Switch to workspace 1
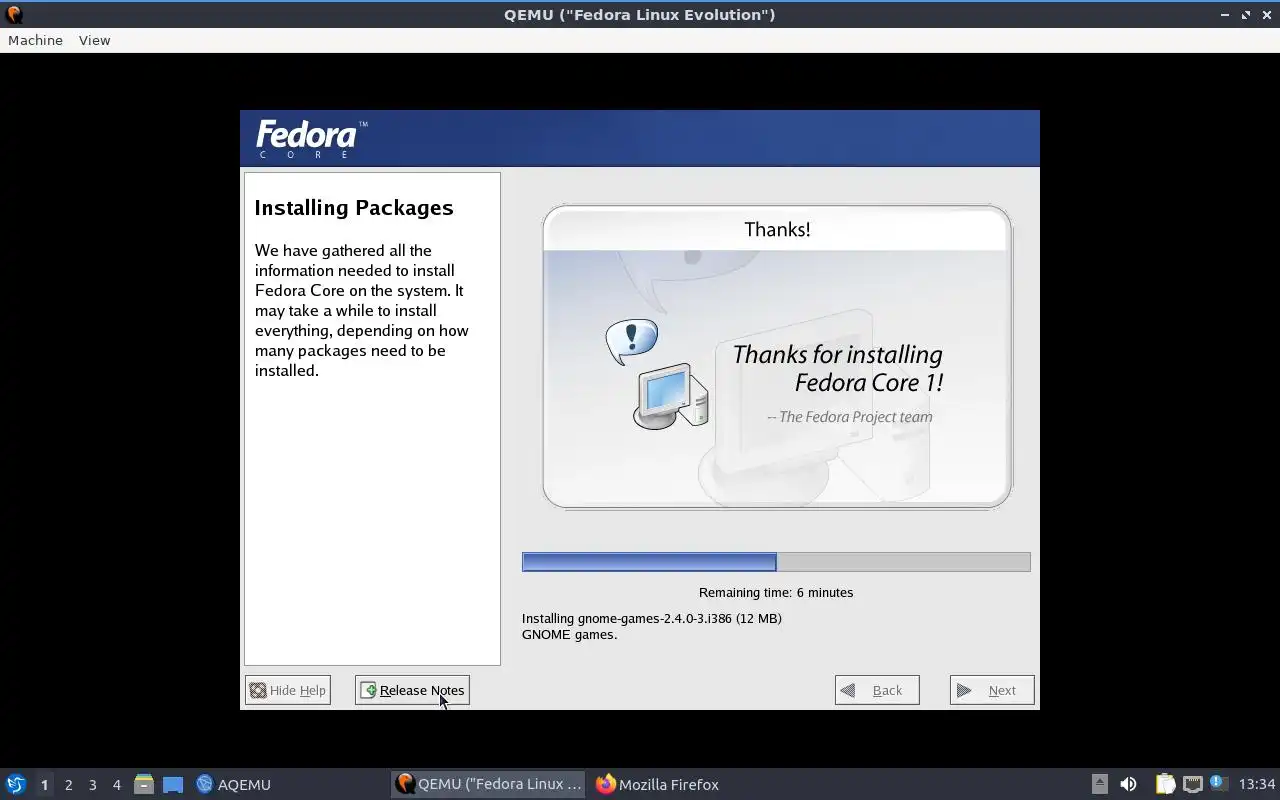 tap(44, 784)
